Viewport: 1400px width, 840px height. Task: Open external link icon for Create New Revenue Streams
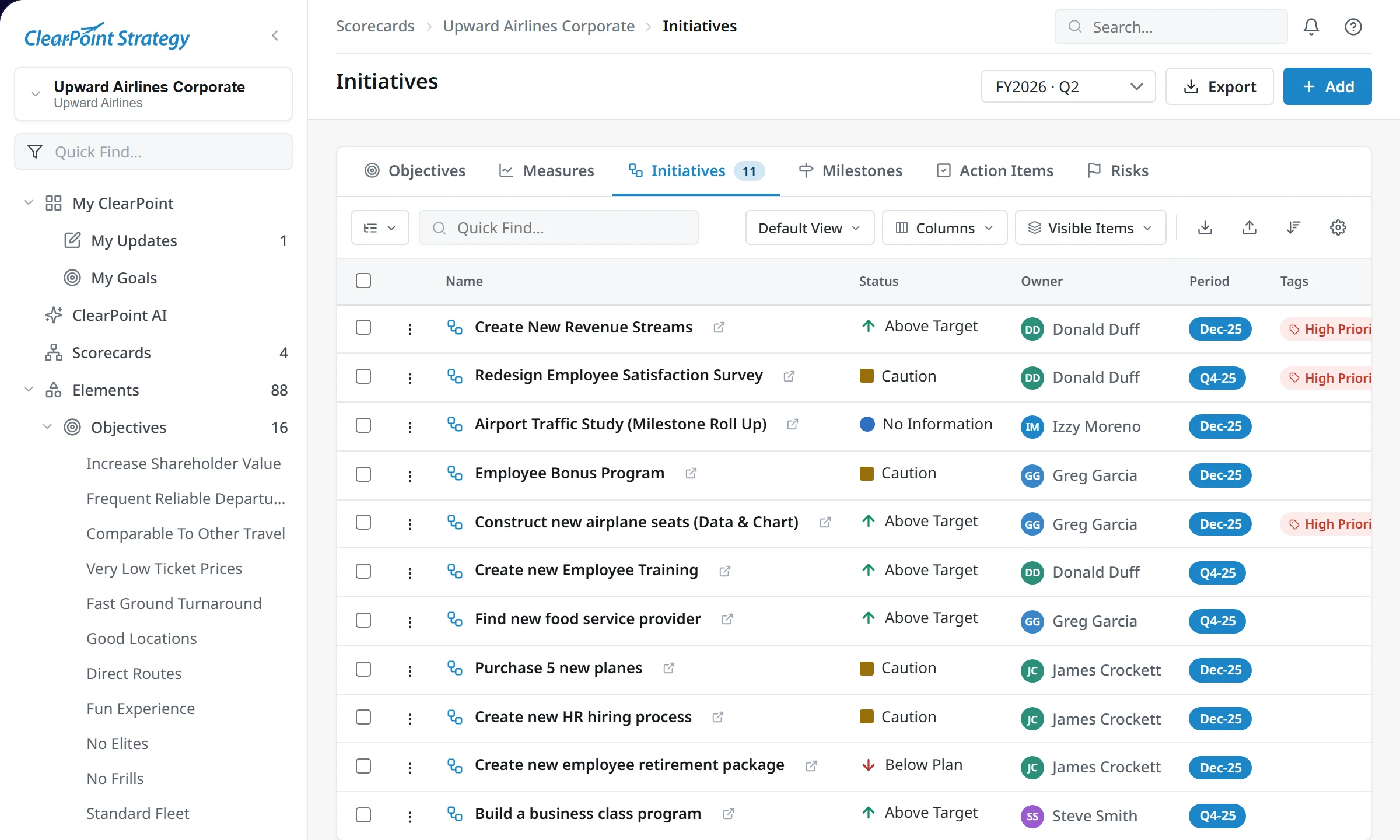pos(719,327)
